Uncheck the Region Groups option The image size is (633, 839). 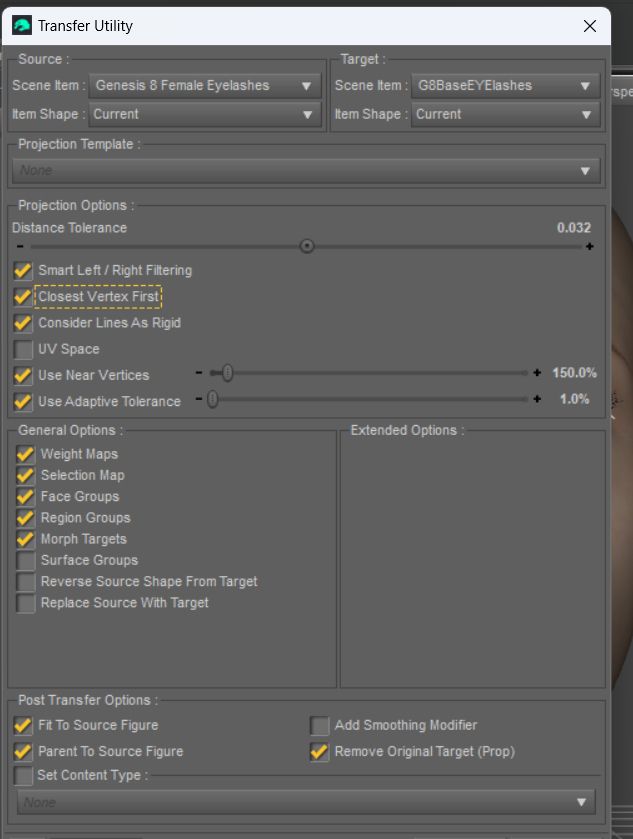[25, 518]
